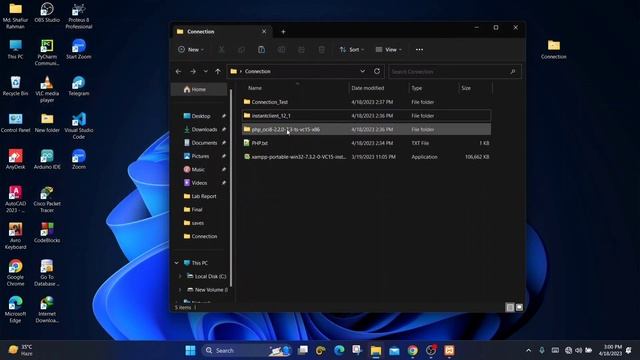Switch to details view icon
Image resolution: width=640 pixels, height=360 pixels.
click(510, 307)
